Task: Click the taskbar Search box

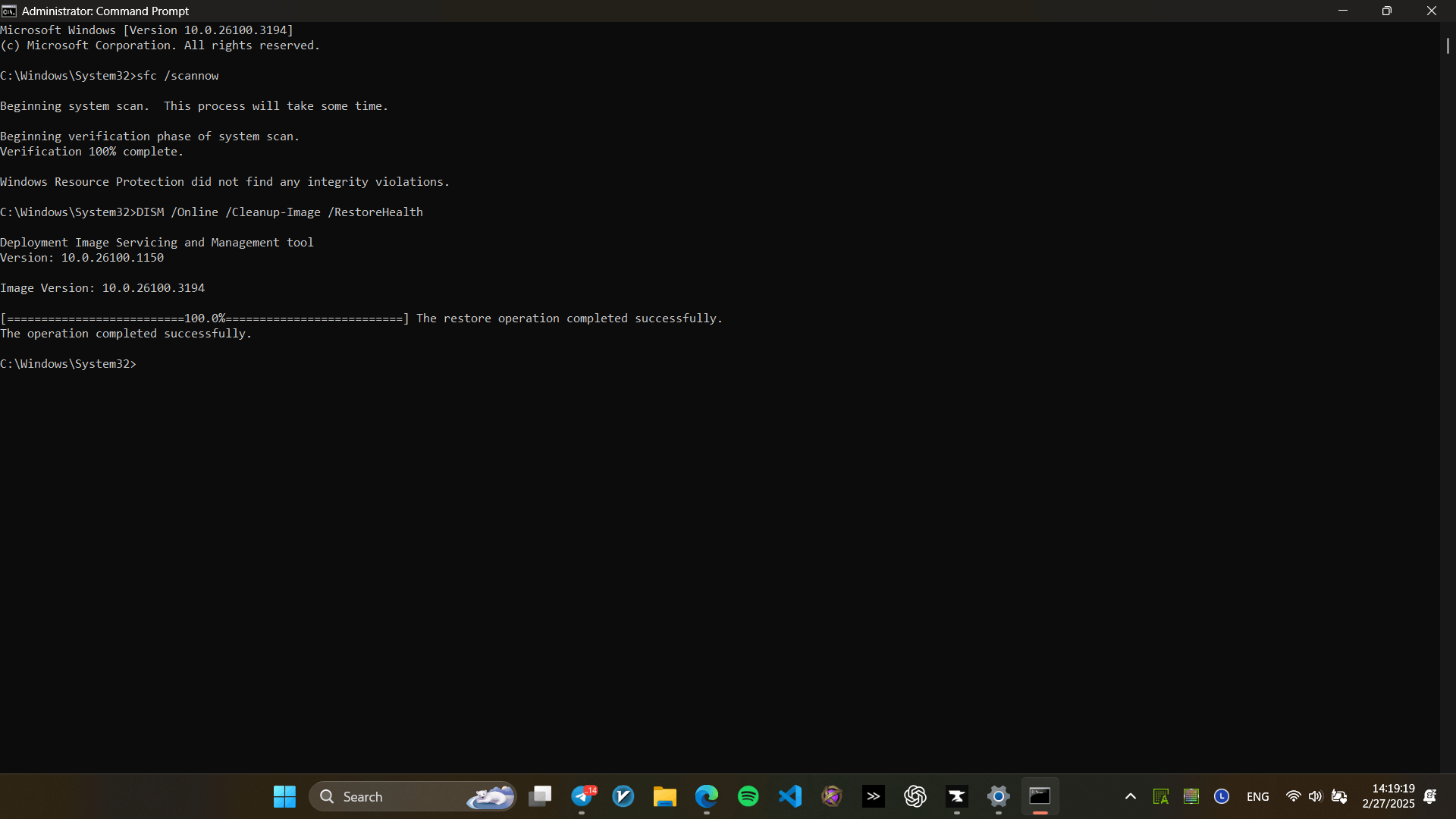Action: pos(394,796)
